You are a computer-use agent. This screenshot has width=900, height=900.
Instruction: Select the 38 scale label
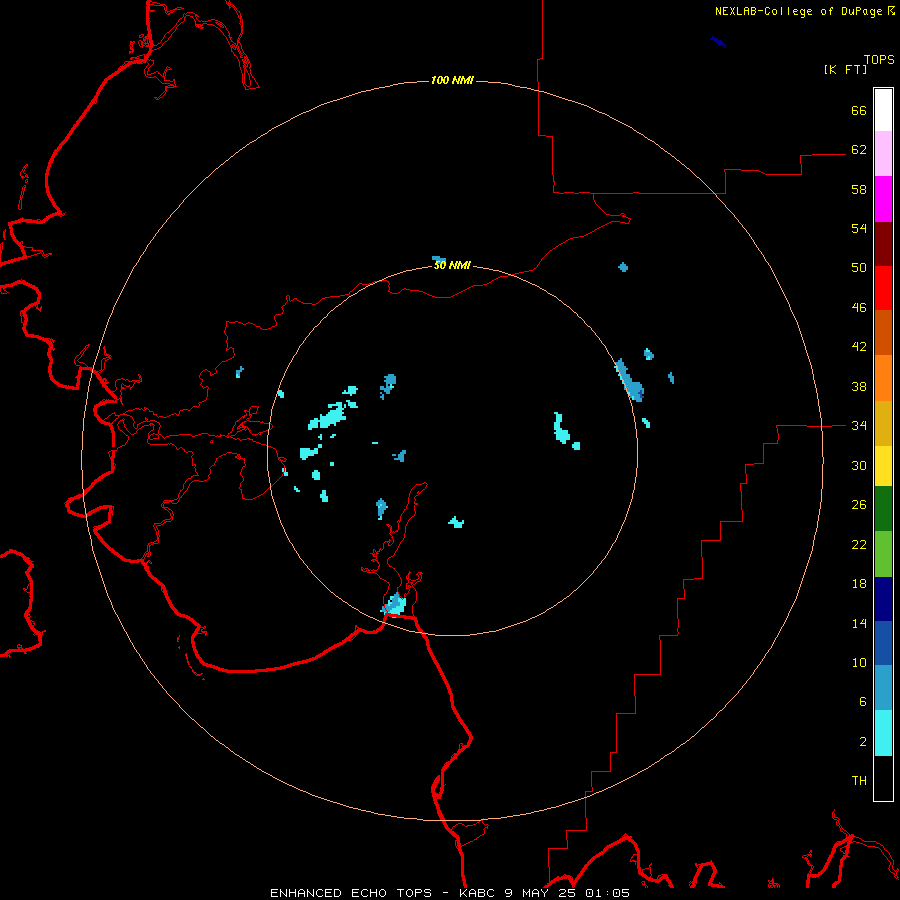point(859,386)
